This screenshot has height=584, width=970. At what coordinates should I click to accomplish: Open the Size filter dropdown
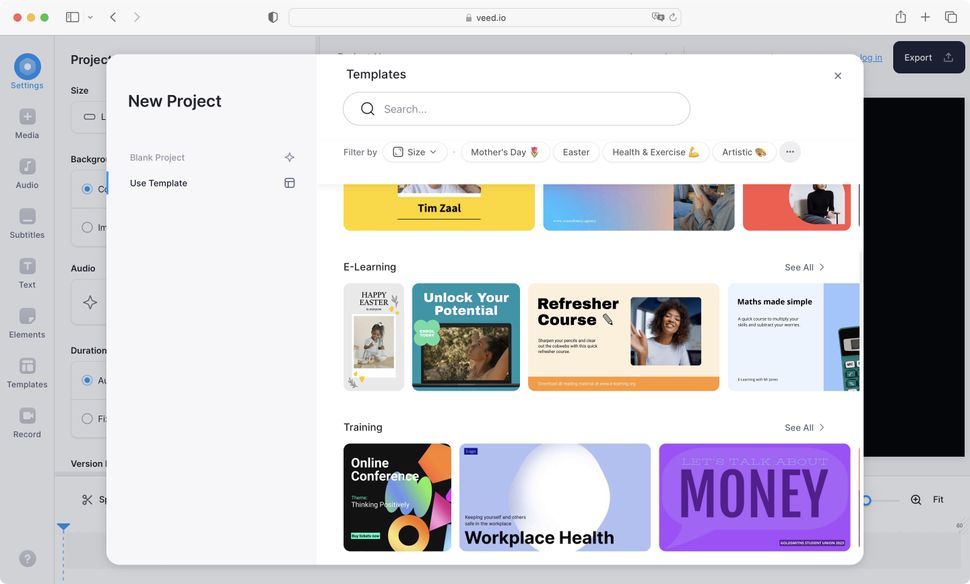(x=414, y=152)
